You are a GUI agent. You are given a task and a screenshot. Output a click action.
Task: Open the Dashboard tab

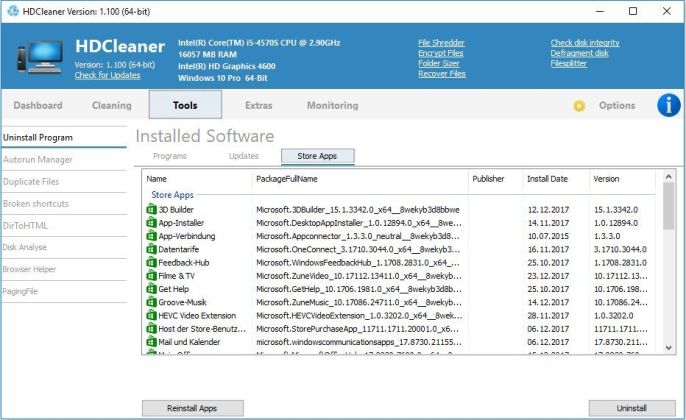point(38,105)
